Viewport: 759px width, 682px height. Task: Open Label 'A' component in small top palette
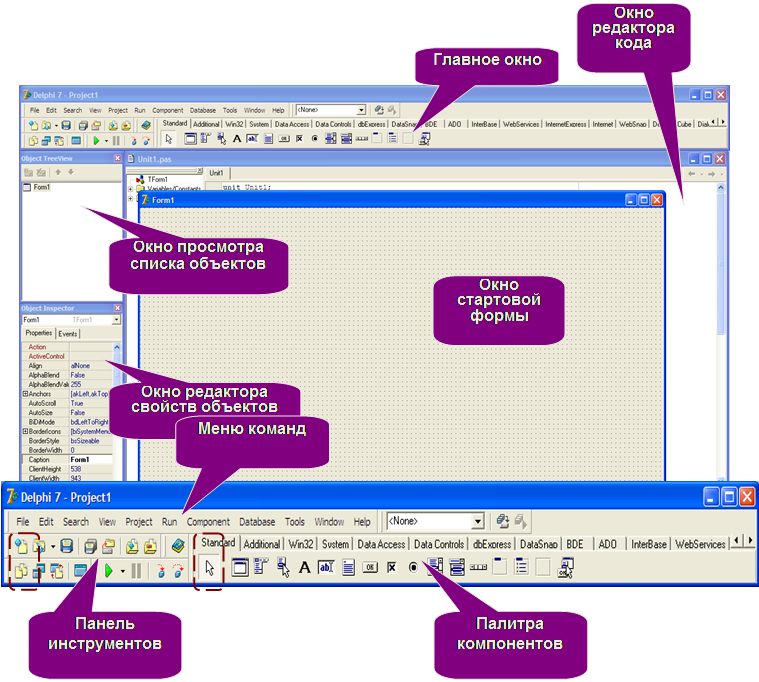click(x=237, y=139)
